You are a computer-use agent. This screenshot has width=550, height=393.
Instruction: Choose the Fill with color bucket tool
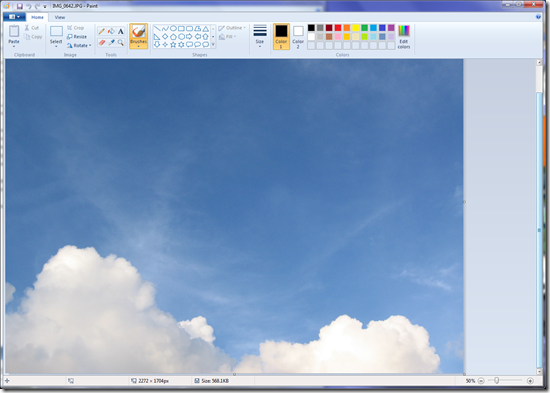(x=111, y=31)
